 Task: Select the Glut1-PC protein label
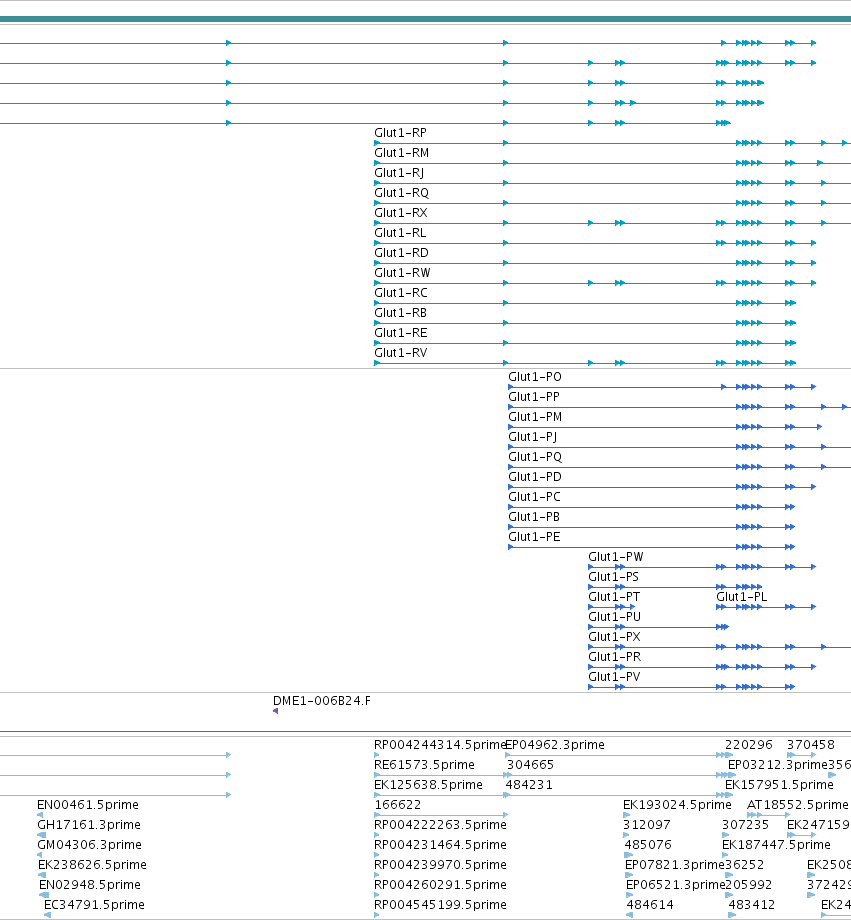pyautogui.click(x=535, y=496)
